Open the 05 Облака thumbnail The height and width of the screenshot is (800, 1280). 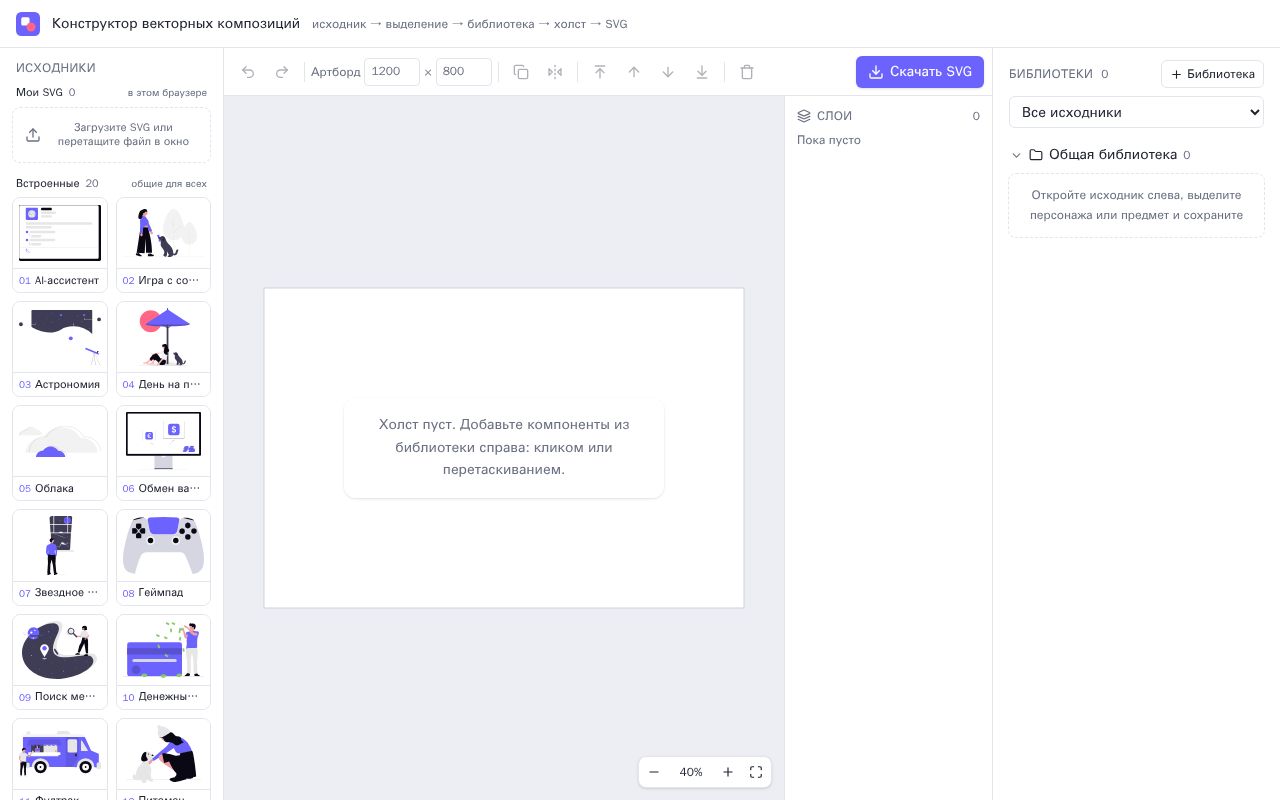click(60, 453)
